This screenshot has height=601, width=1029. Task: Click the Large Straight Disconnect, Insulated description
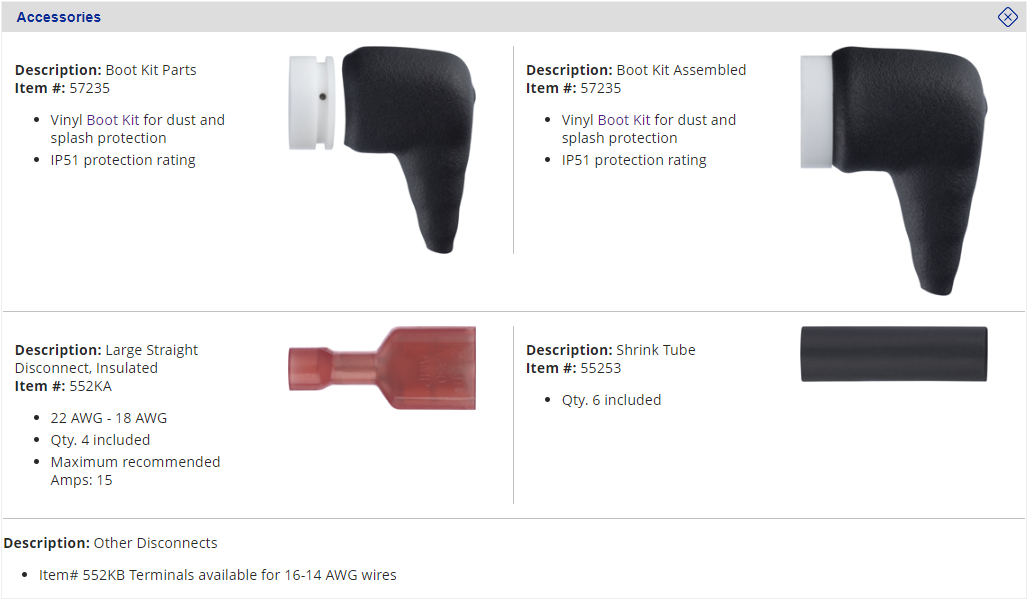(107, 359)
